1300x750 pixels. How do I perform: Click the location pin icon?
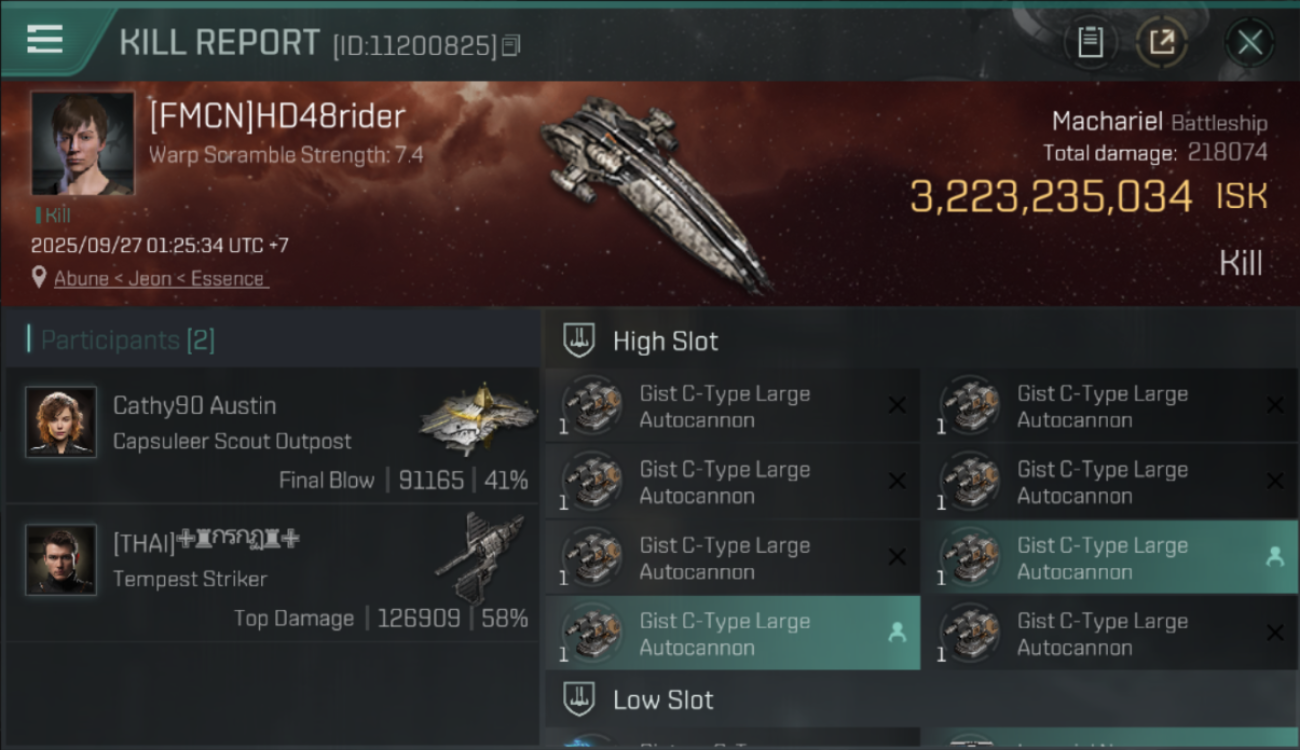(x=39, y=278)
